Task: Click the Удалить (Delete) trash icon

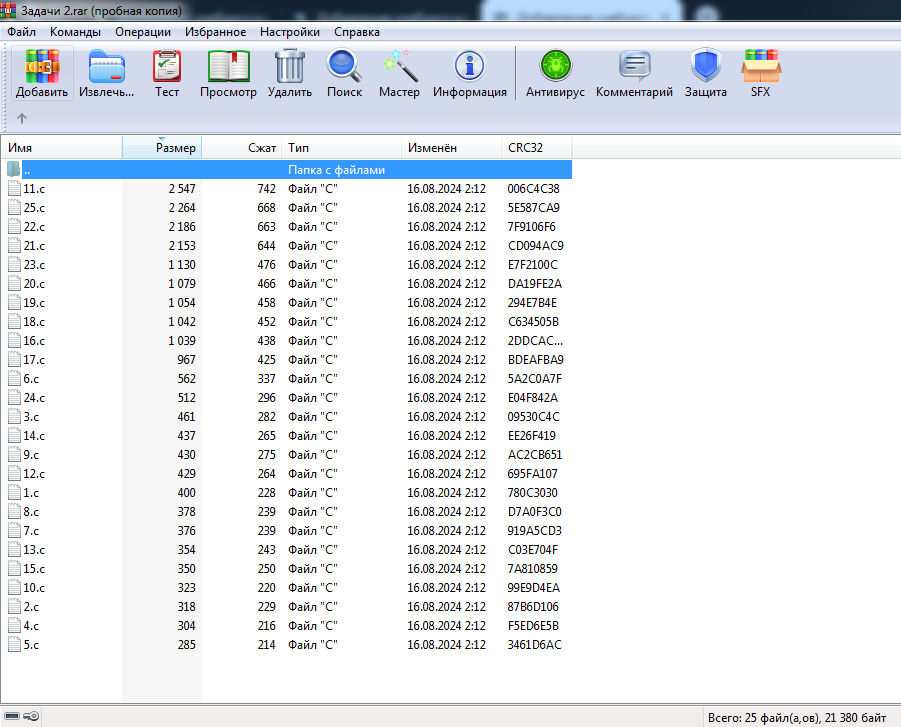Action: [x=290, y=68]
